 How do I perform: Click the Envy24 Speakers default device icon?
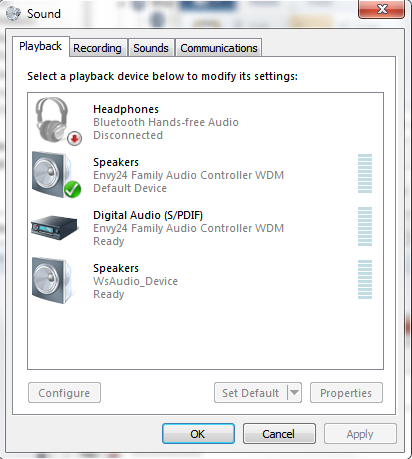[x=56, y=174]
